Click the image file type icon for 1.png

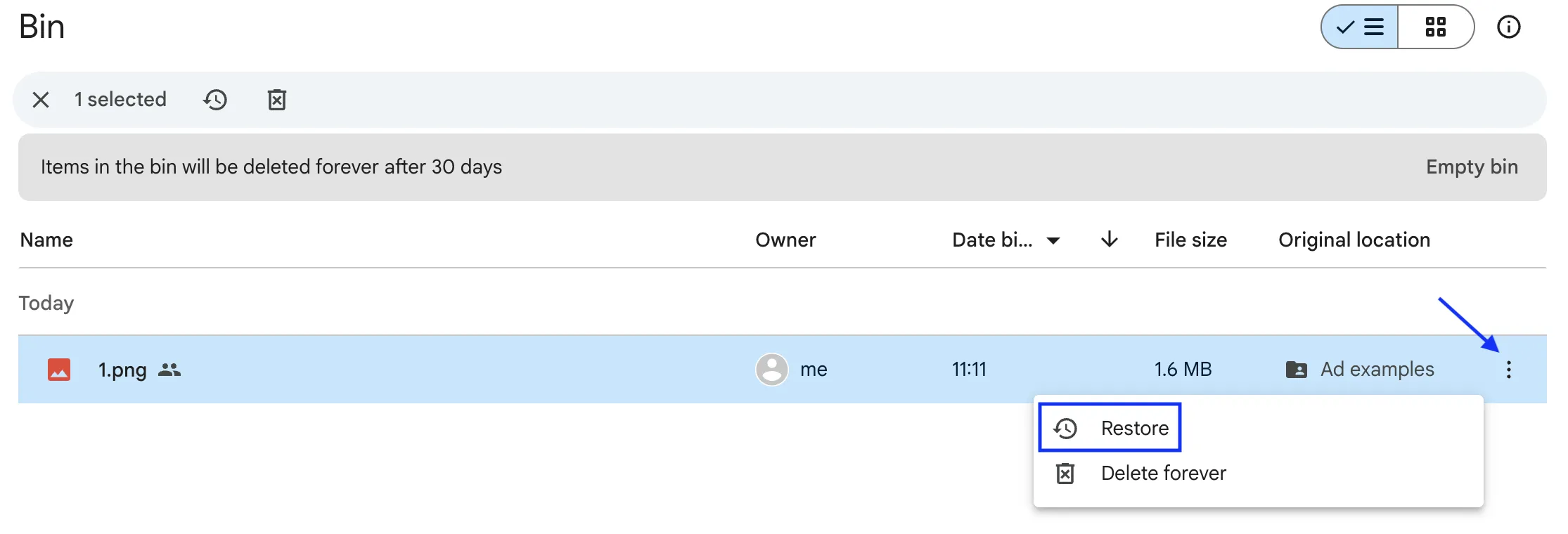click(59, 369)
